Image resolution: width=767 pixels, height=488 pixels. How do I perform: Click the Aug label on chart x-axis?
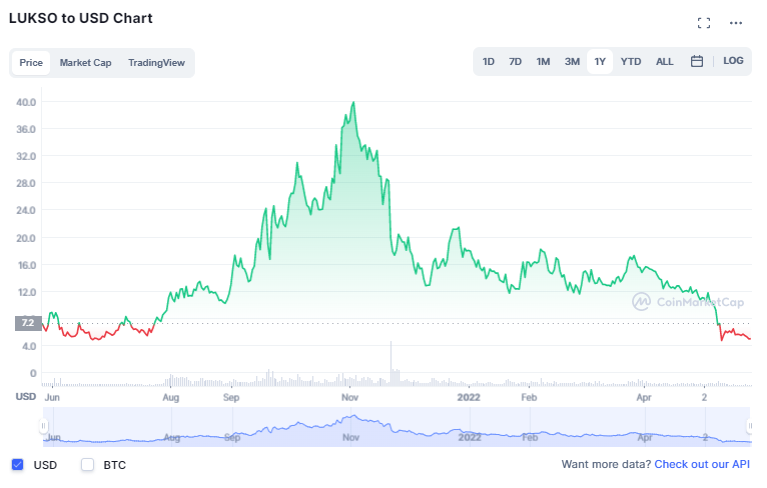[171, 397]
